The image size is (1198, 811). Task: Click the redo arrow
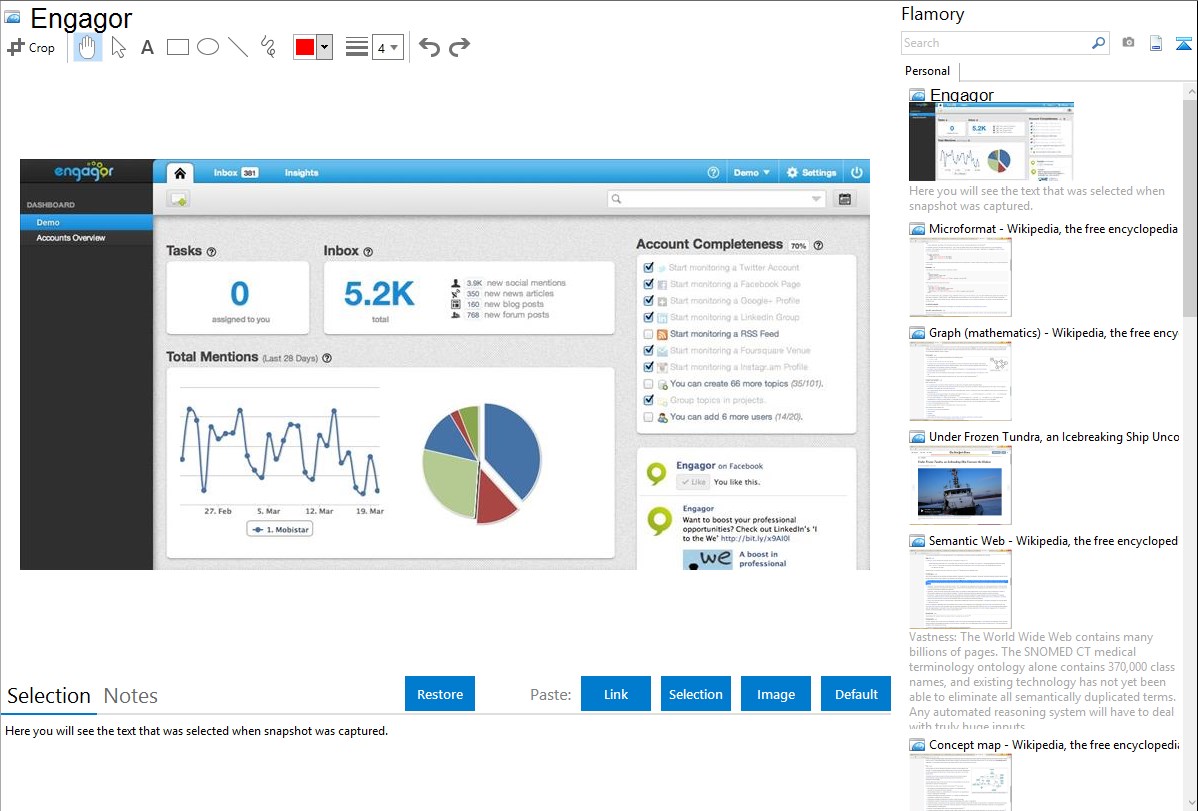tap(459, 47)
